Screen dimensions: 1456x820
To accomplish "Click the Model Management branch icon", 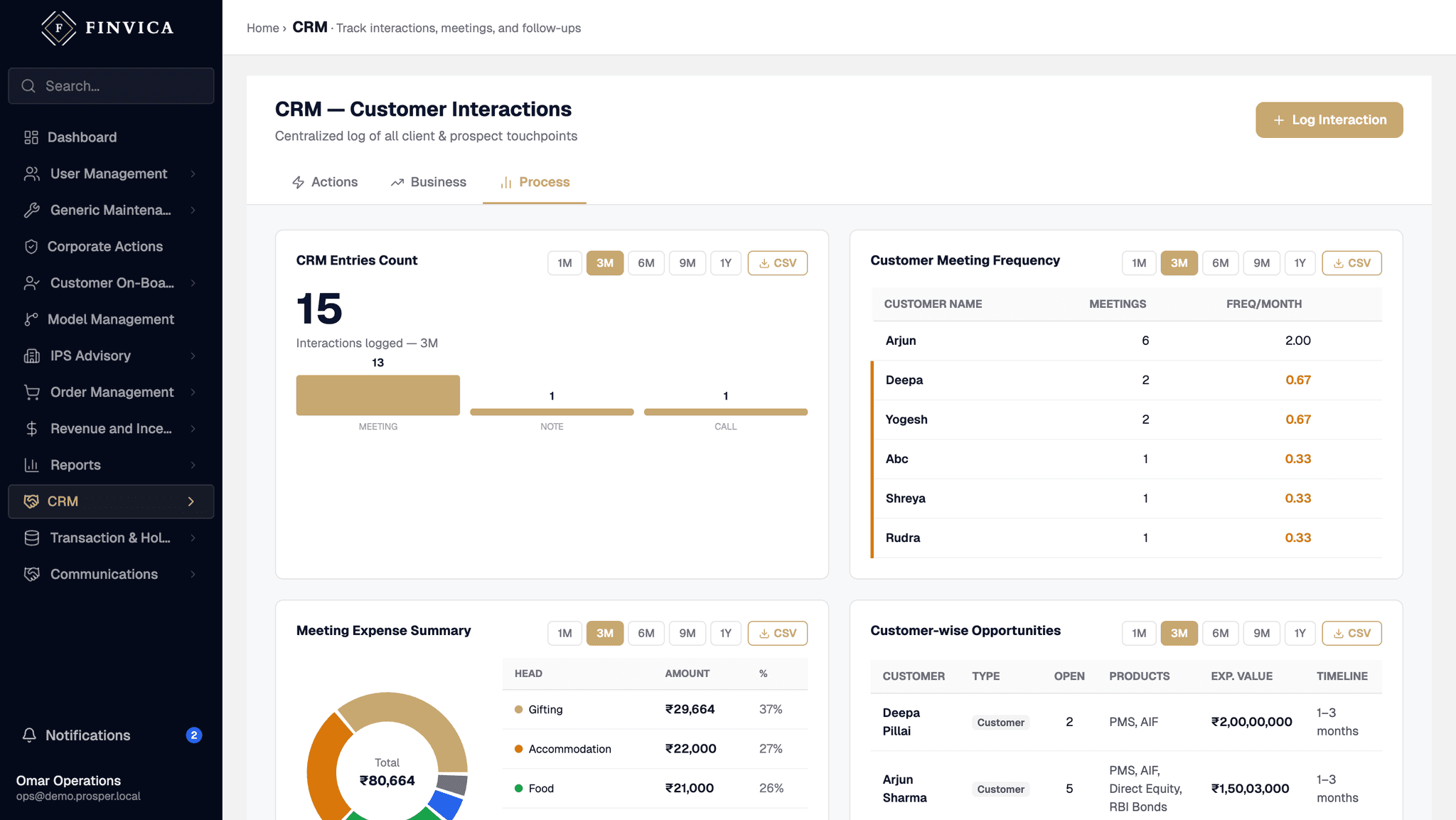I will pos(31,319).
